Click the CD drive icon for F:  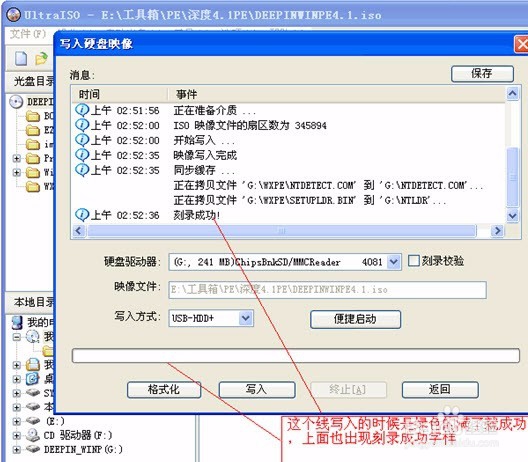(33, 435)
